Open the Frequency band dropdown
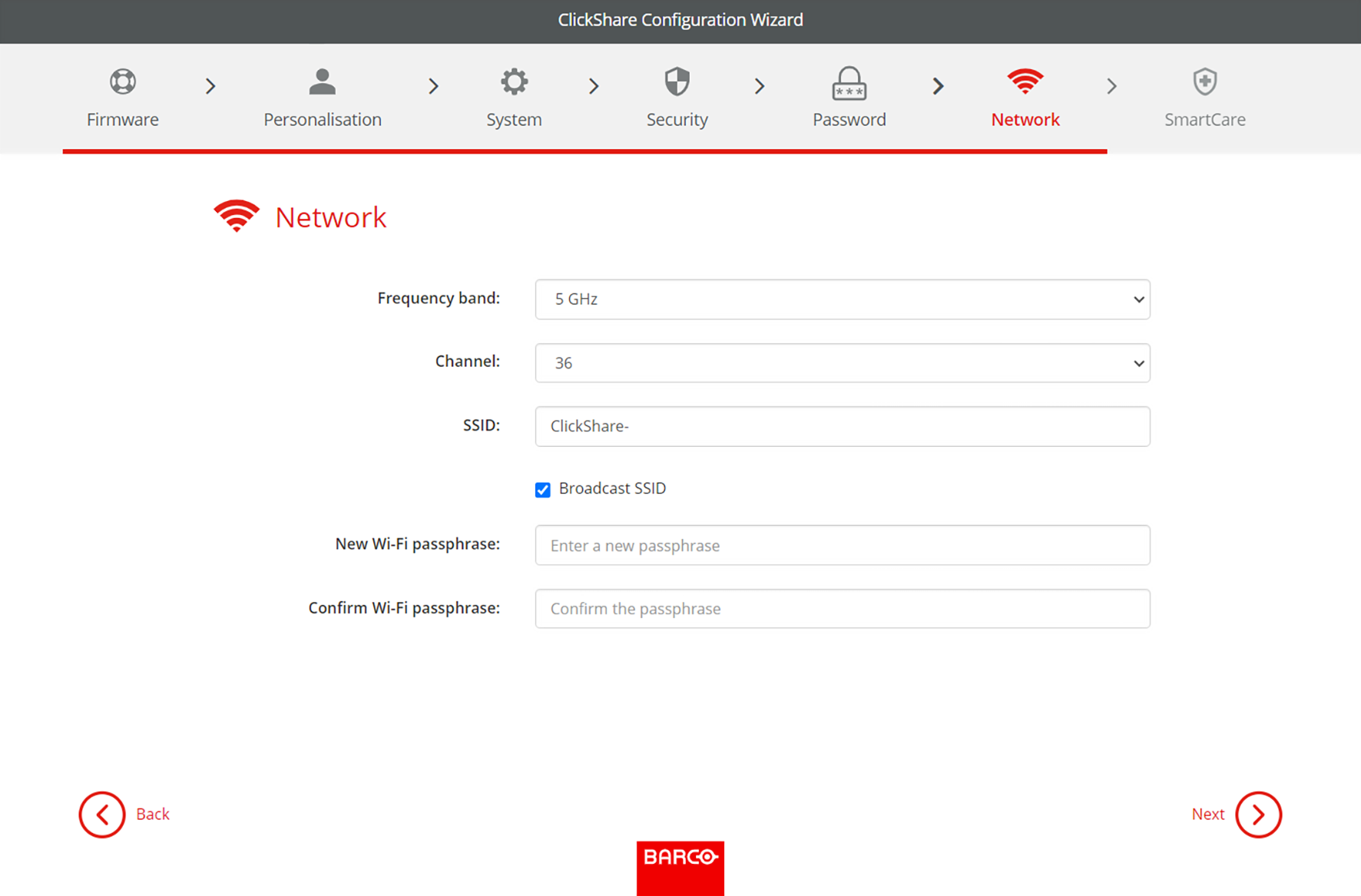This screenshot has width=1361, height=896. 843,299
